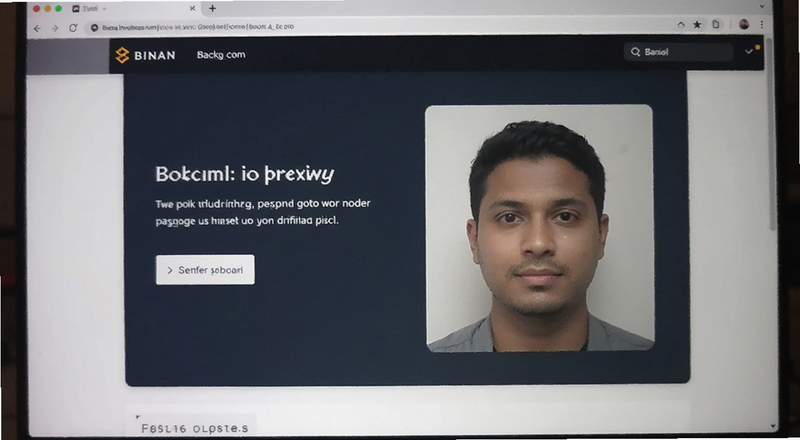This screenshot has height=440, width=800.
Task: Click the Binance logo in the header
Action: (x=145, y=55)
